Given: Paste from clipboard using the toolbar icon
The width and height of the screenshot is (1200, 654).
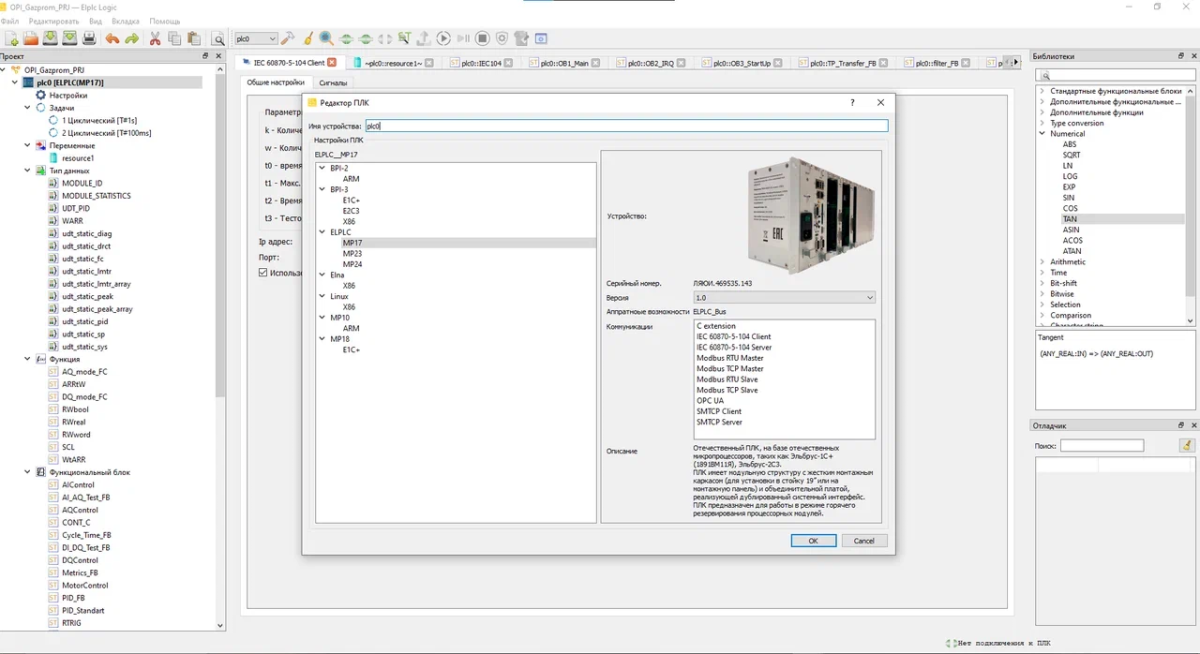Looking at the screenshot, I should 193,39.
